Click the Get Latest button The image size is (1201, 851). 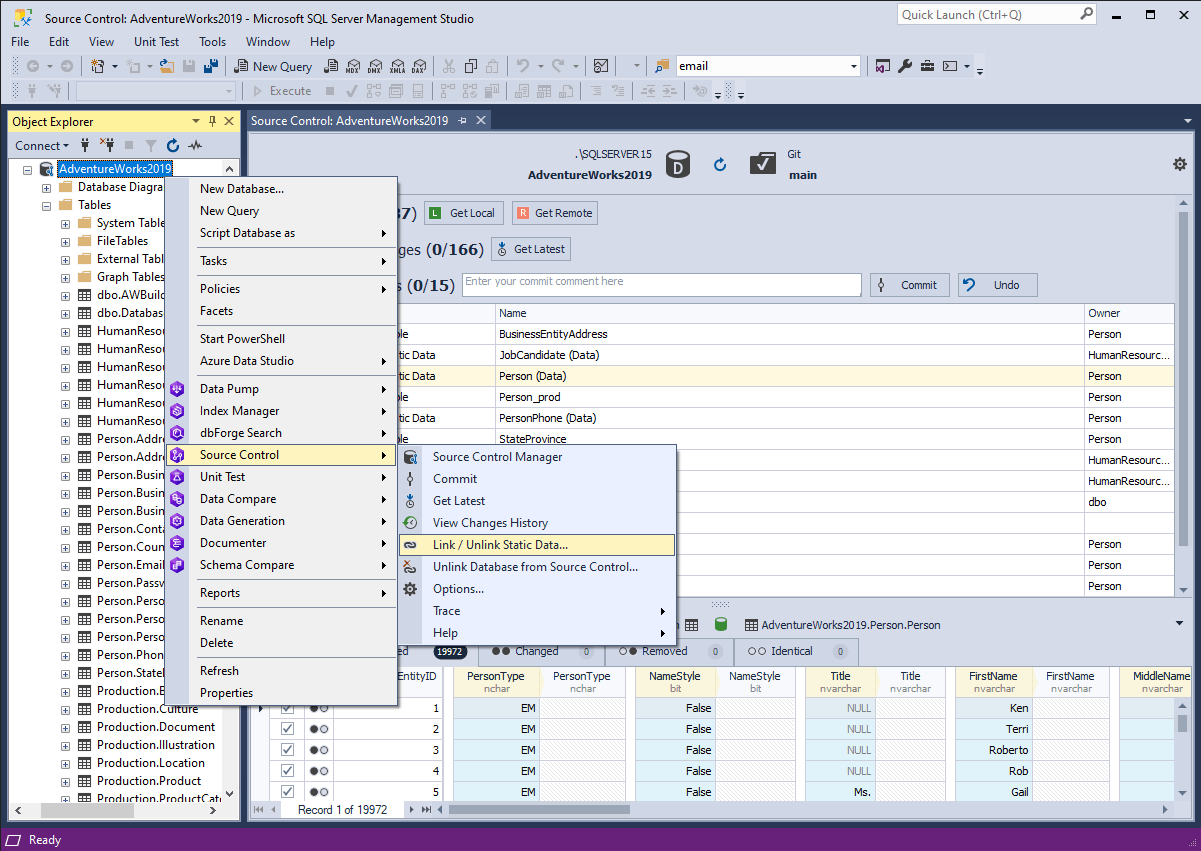click(530, 249)
